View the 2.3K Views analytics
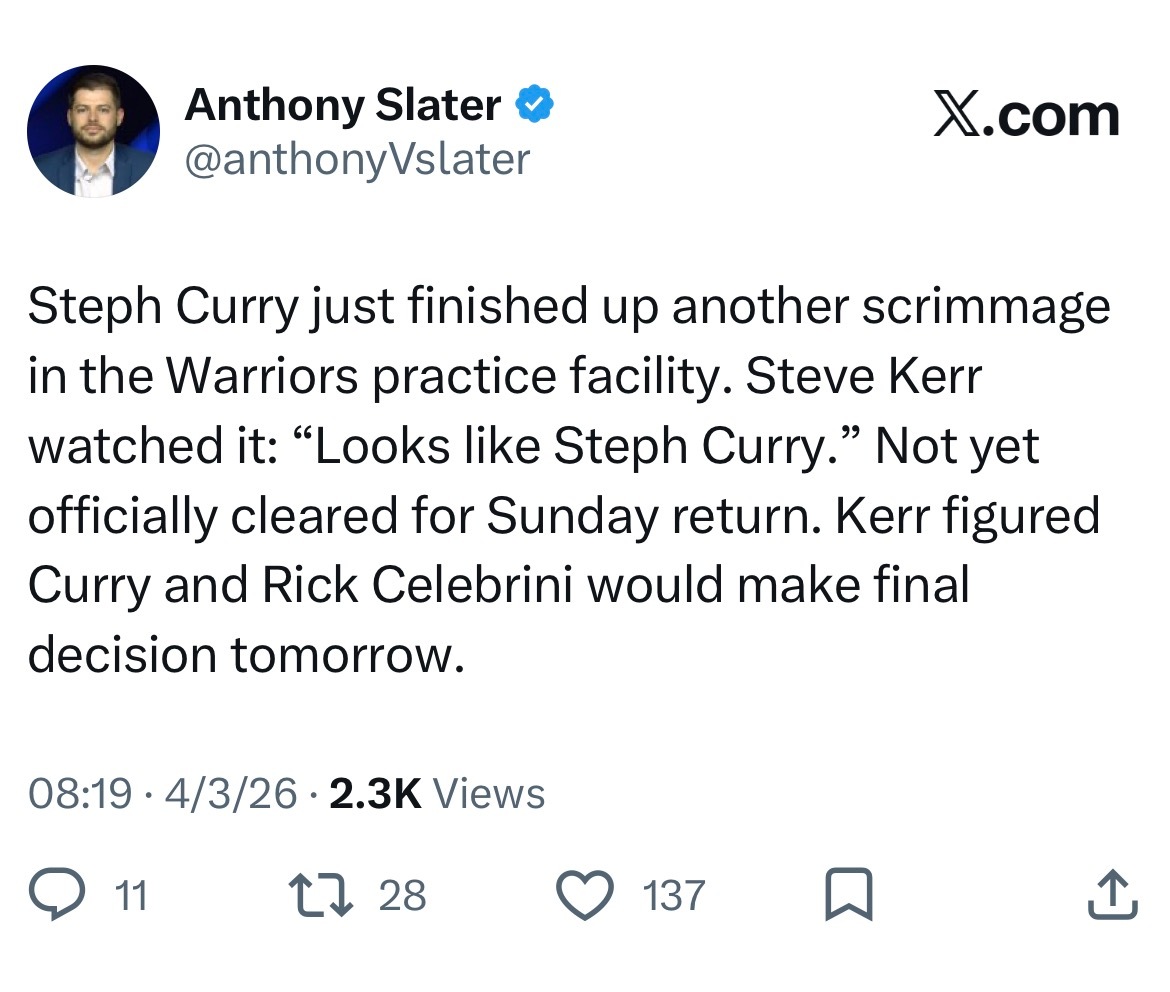 point(436,794)
